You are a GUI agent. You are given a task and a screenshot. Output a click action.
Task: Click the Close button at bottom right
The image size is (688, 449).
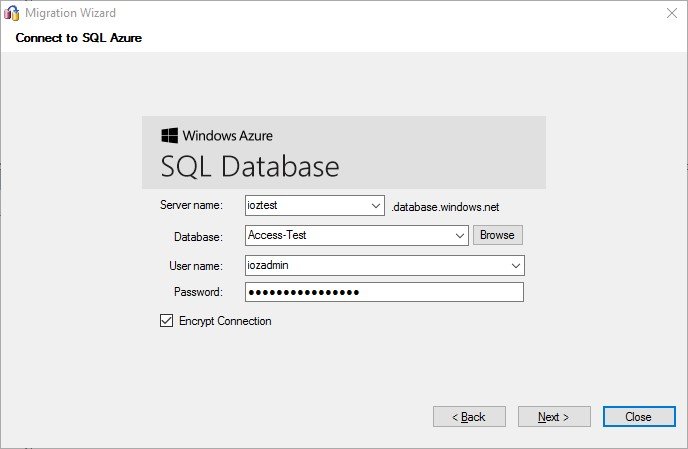click(x=639, y=417)
